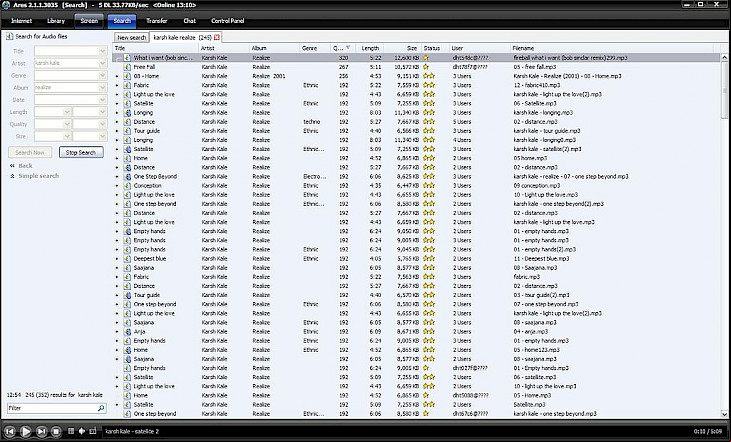Expand the Anja result row

pos(117,332)
